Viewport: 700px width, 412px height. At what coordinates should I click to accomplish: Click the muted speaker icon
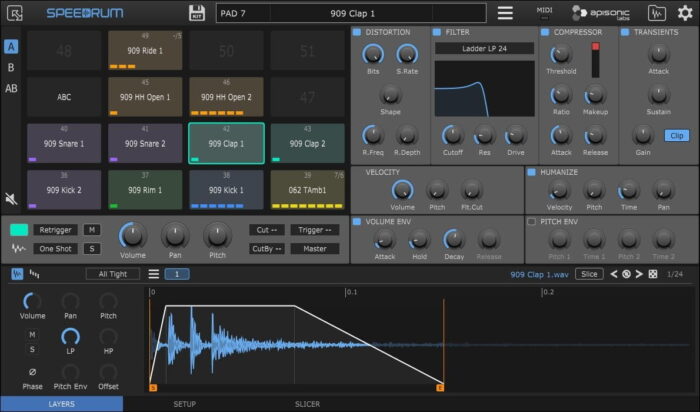pos(11,199)
